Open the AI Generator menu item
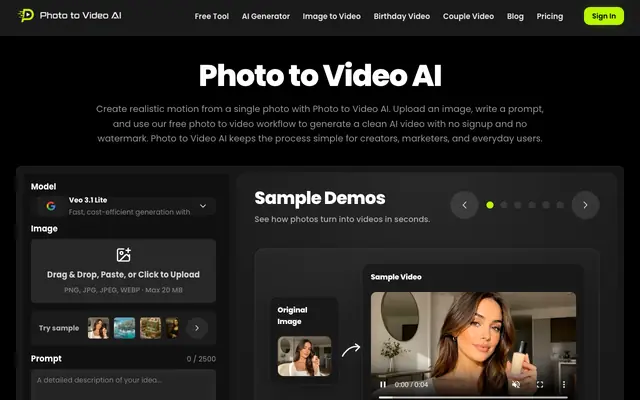 [x=266, y=16]
